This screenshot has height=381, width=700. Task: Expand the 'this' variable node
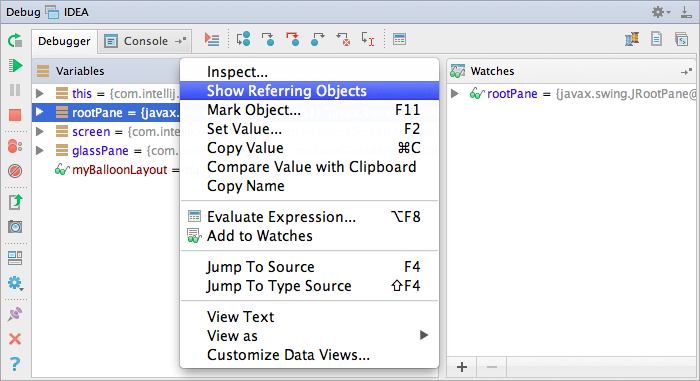40,93
